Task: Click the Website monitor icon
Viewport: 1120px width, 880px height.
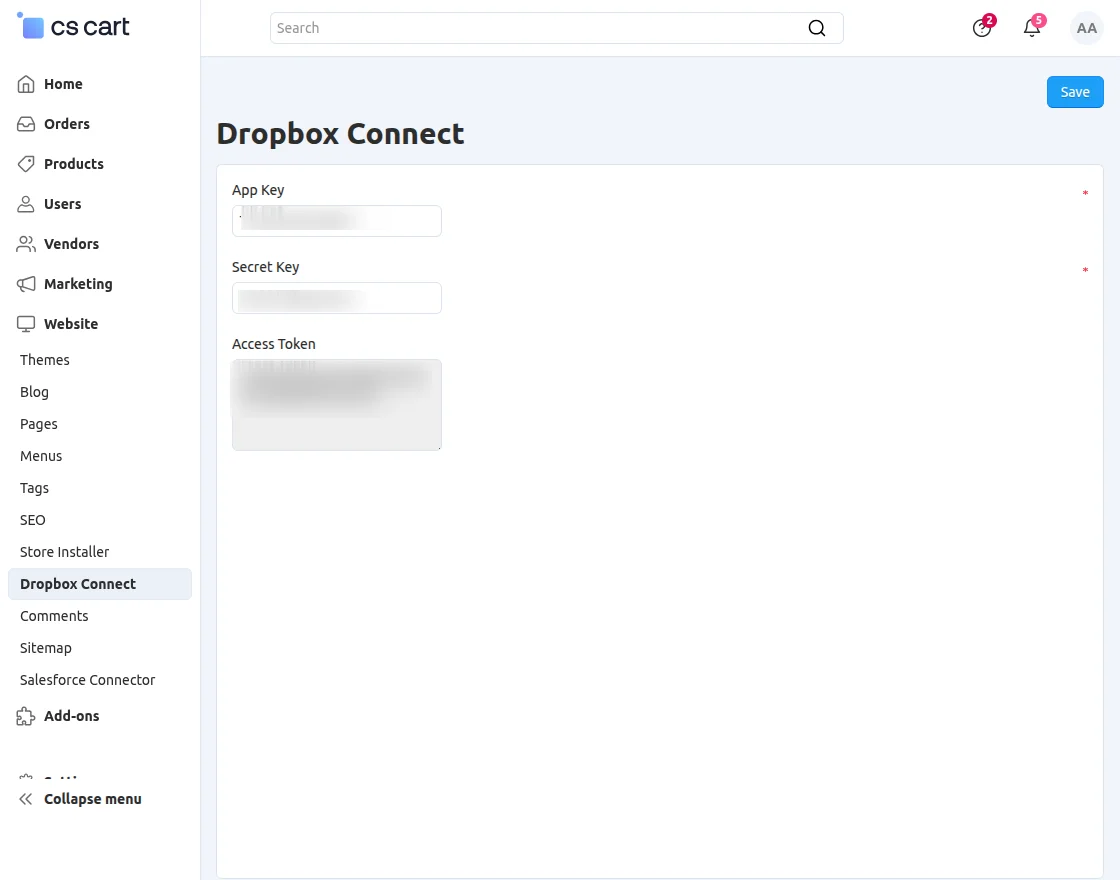Action: (26, 324)
